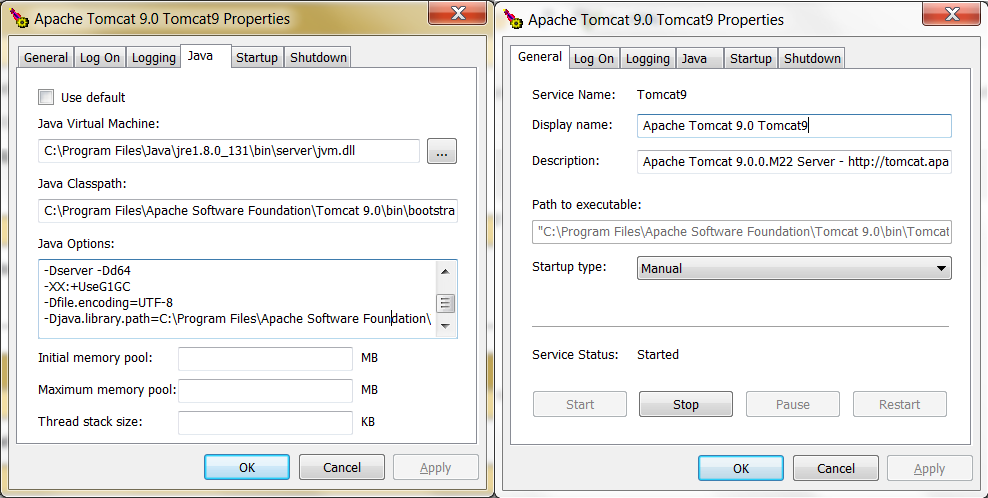Close the right Tomcat9 Properties window
The height and width of the screenshot is (498, 988).
[952, 14]
